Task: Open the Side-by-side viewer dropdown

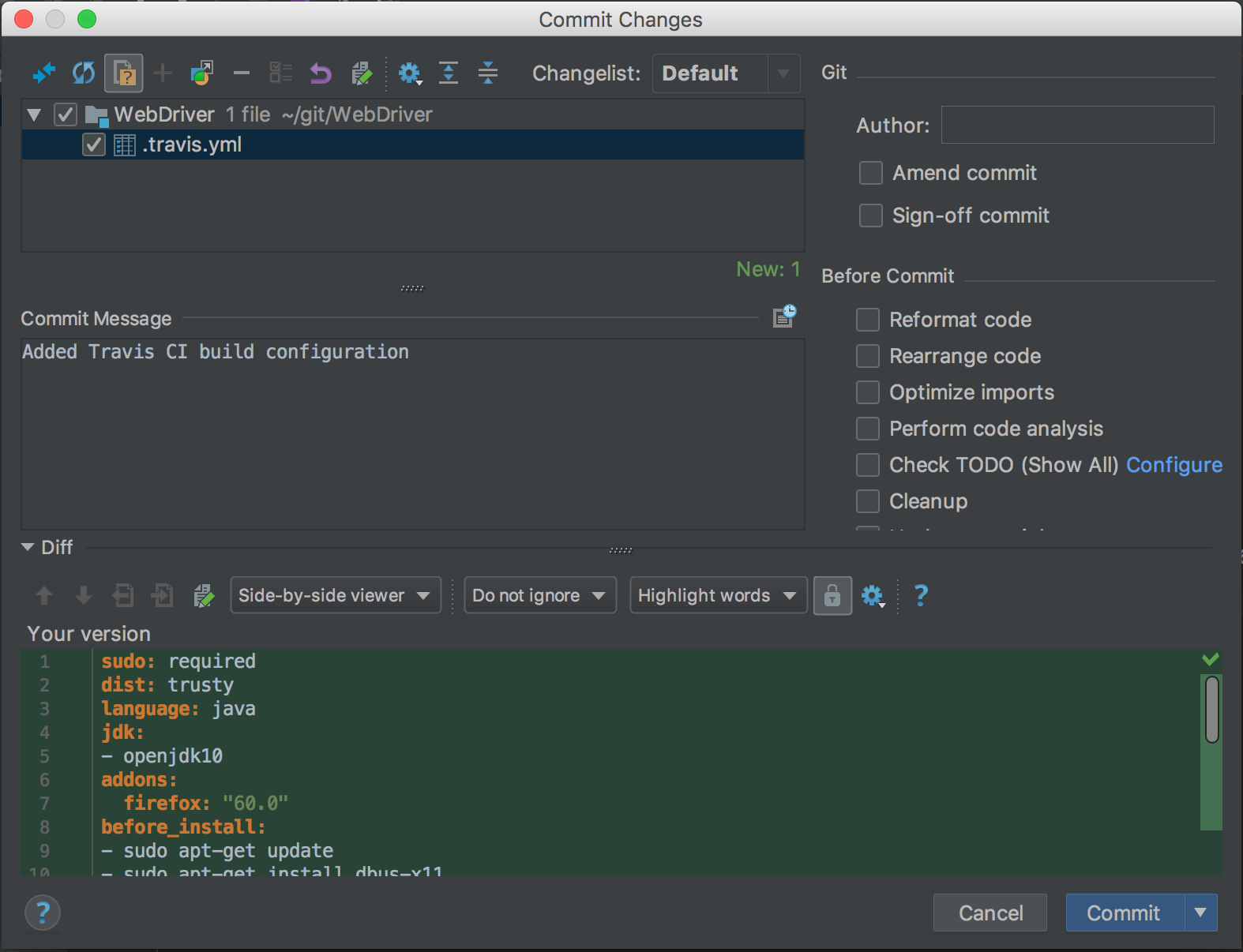Action: 335,595
